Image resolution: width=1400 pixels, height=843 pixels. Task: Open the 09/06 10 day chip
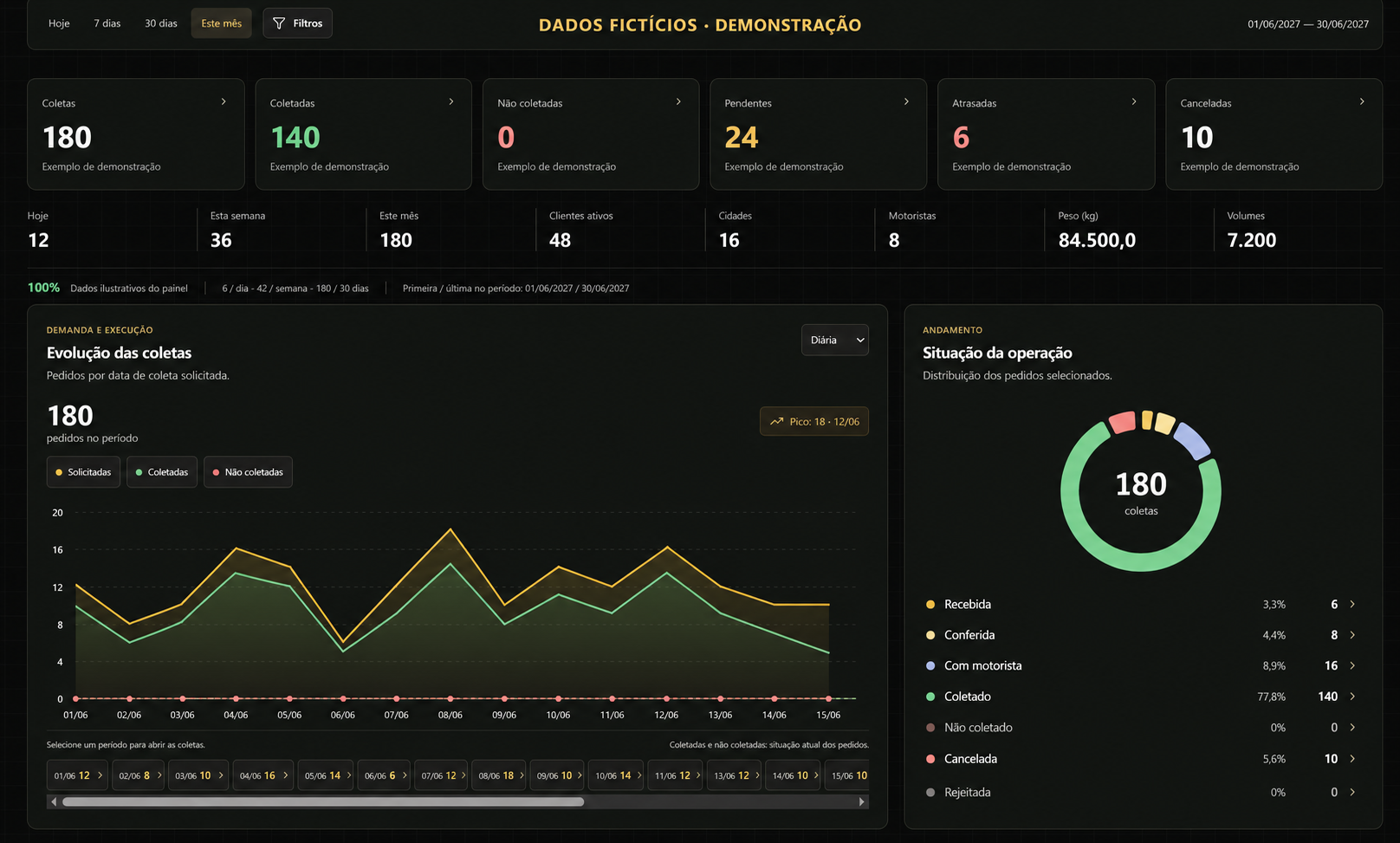tap(557, 775)
